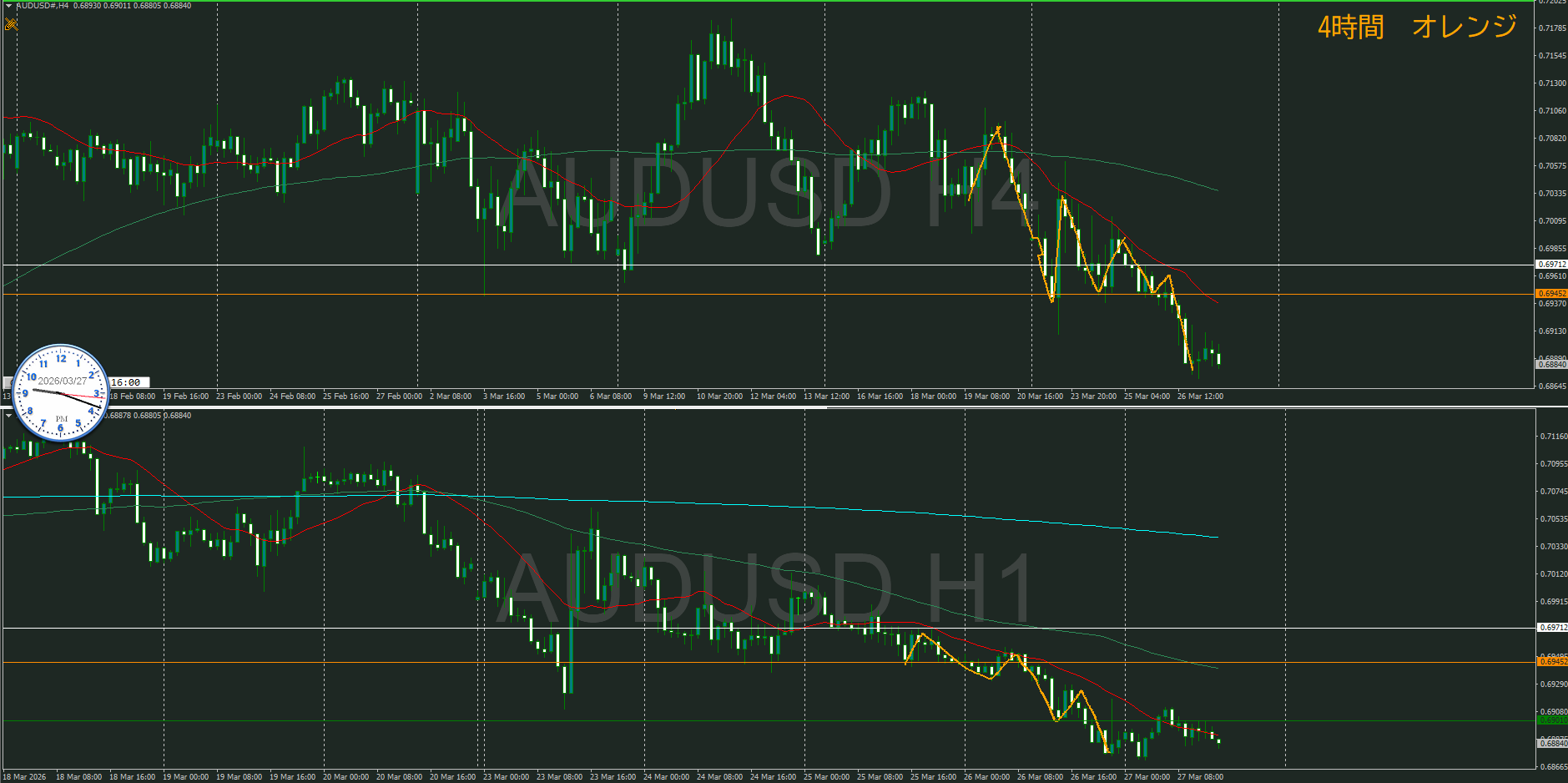Viewport: 1568px width, 783px height.
Task: Click the white 16:00 time label
Action: 126,382
